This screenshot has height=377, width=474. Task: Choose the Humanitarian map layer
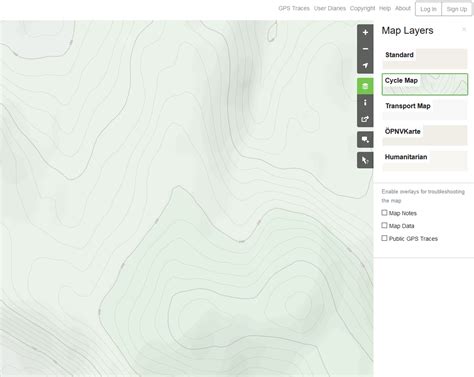pos(425,161)
